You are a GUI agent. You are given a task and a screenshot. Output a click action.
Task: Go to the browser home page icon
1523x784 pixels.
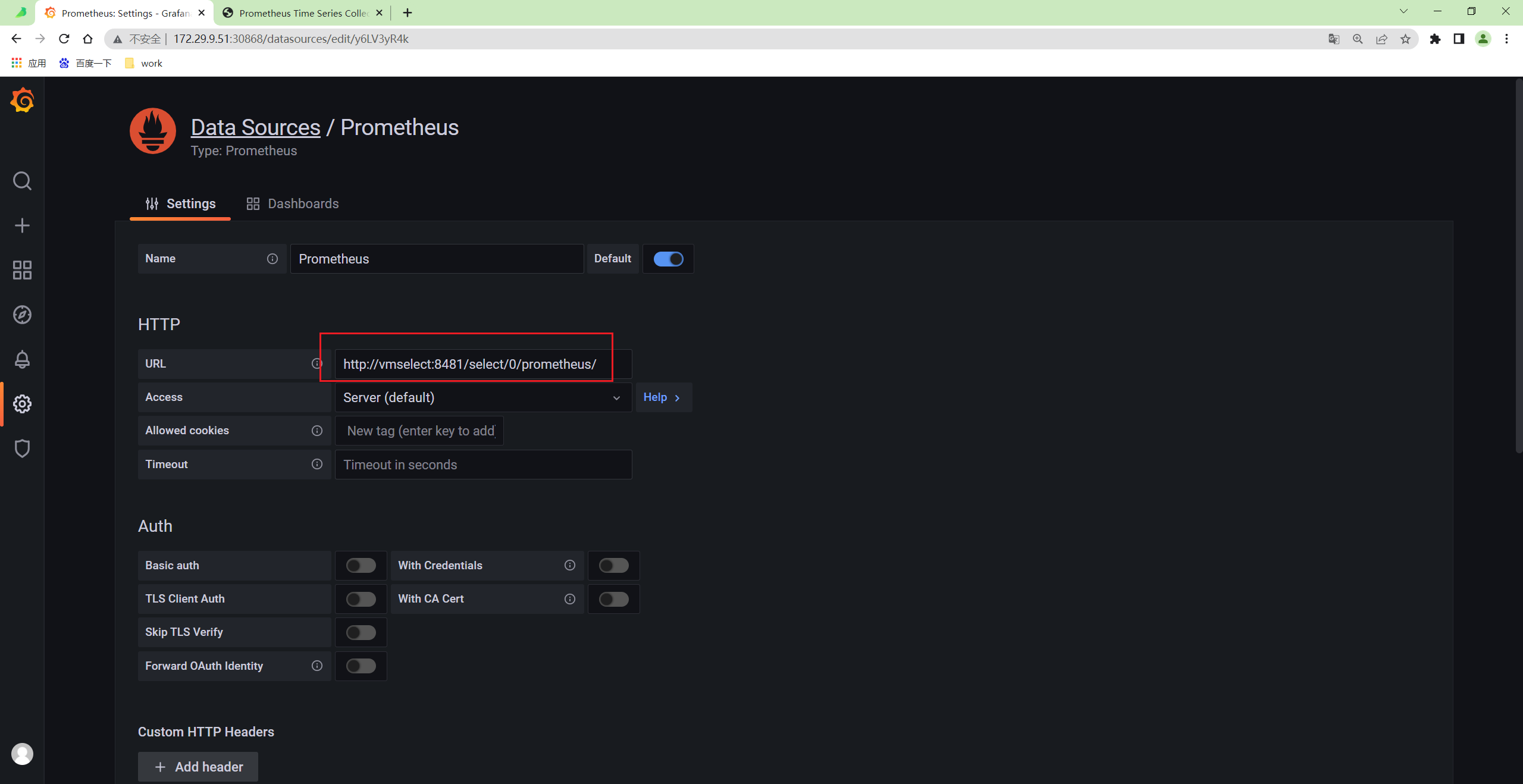click(88, 39)
